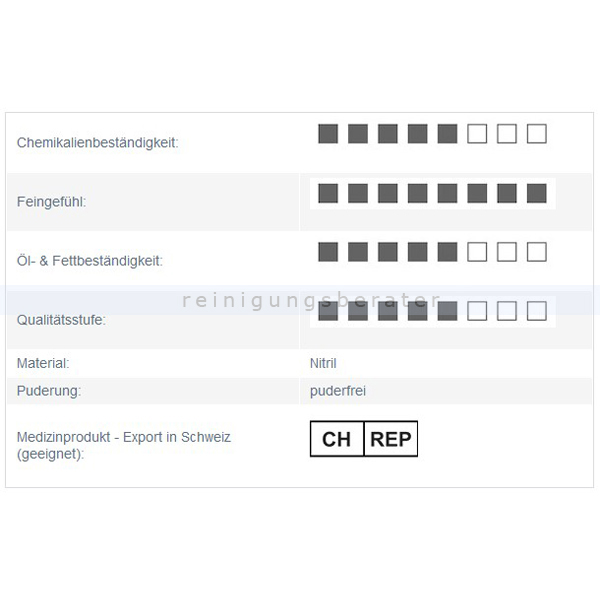Viewport: 600px width, 600px height.
Task: Click the CH symbol box
Action: pos(337,439)
